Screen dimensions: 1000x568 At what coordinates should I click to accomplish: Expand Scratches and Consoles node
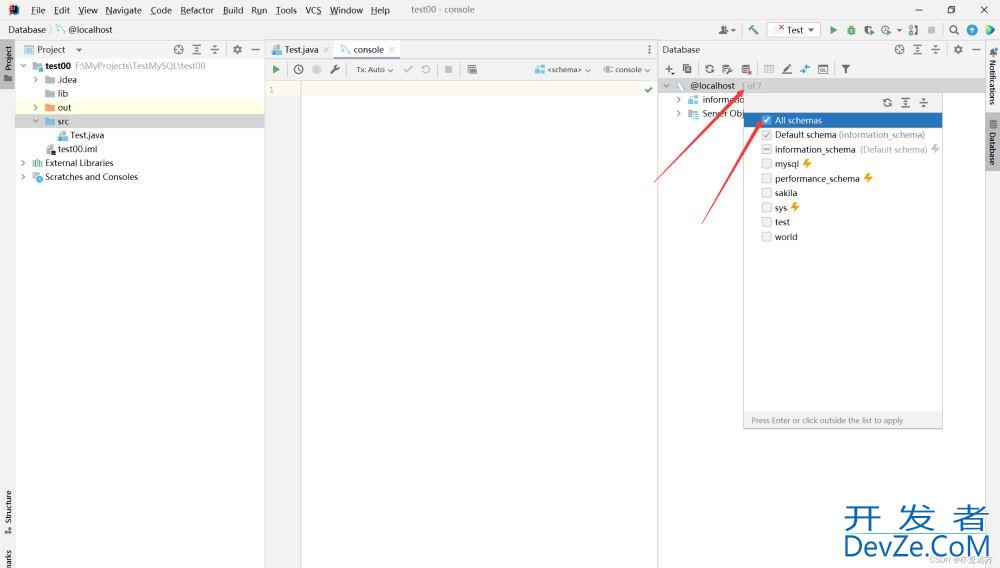click(24, 177)
